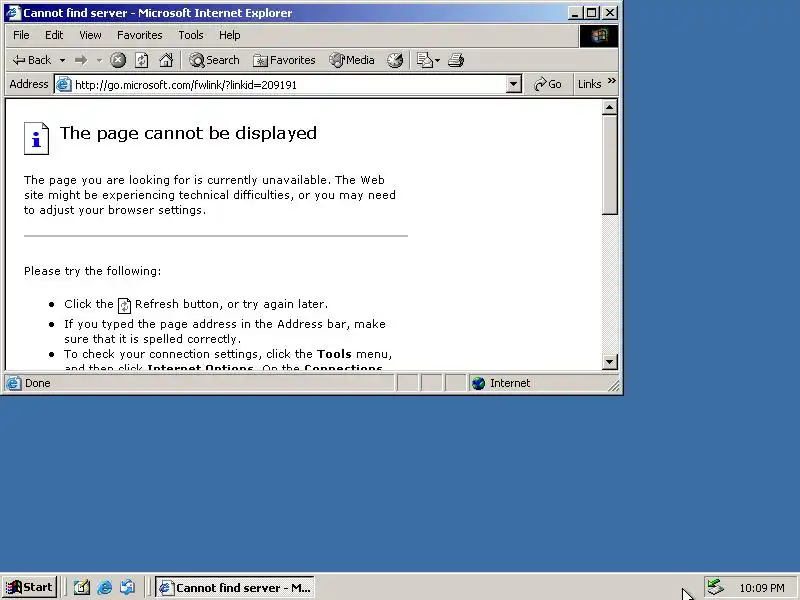The width and height of the screenshot is (800, 600).
Task: Open the View menu
Action: tap(90, 35)
